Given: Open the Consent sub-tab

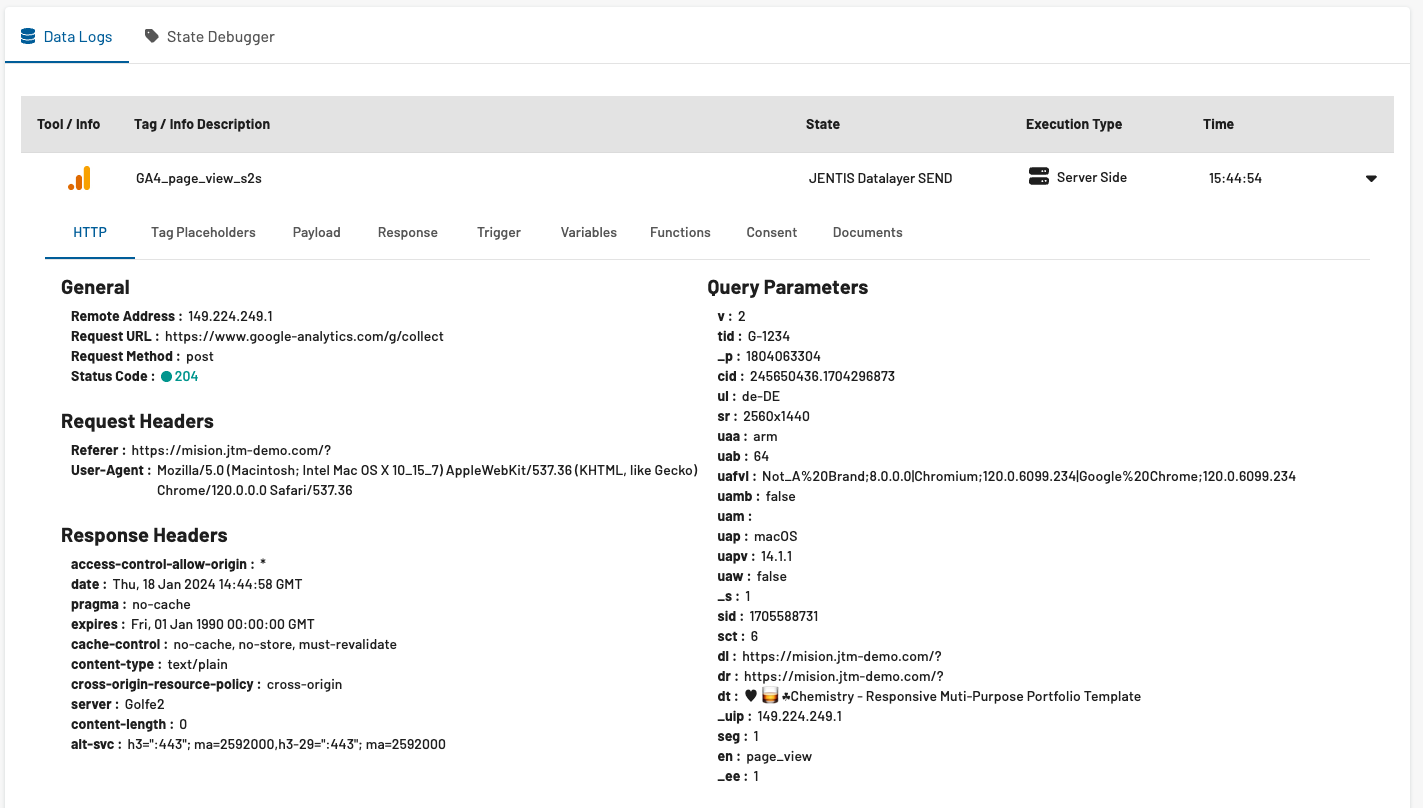Looking at the screenshot, I should [x=771, y=232].
